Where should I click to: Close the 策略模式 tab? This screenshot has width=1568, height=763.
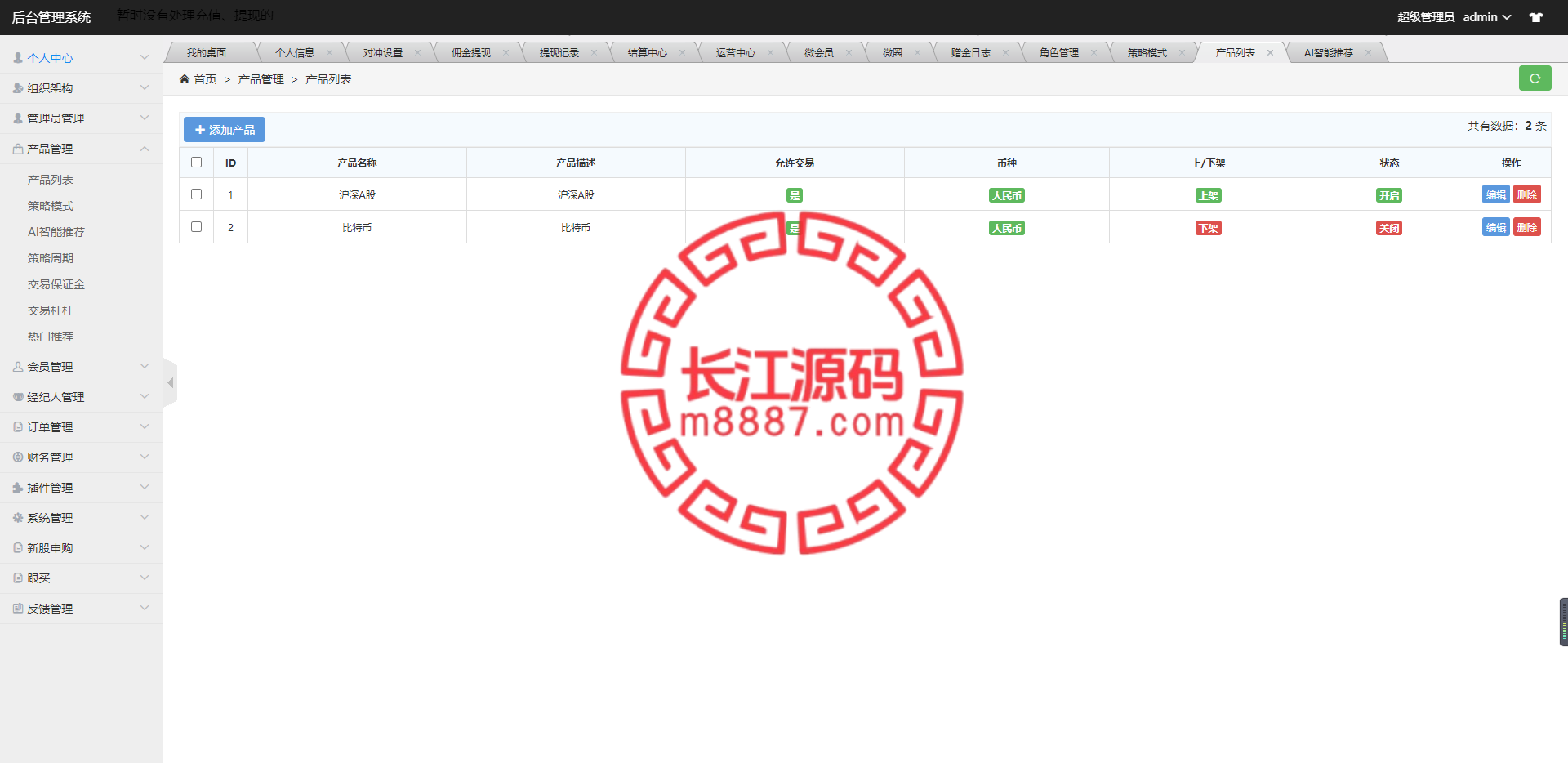pos(1182,53)
